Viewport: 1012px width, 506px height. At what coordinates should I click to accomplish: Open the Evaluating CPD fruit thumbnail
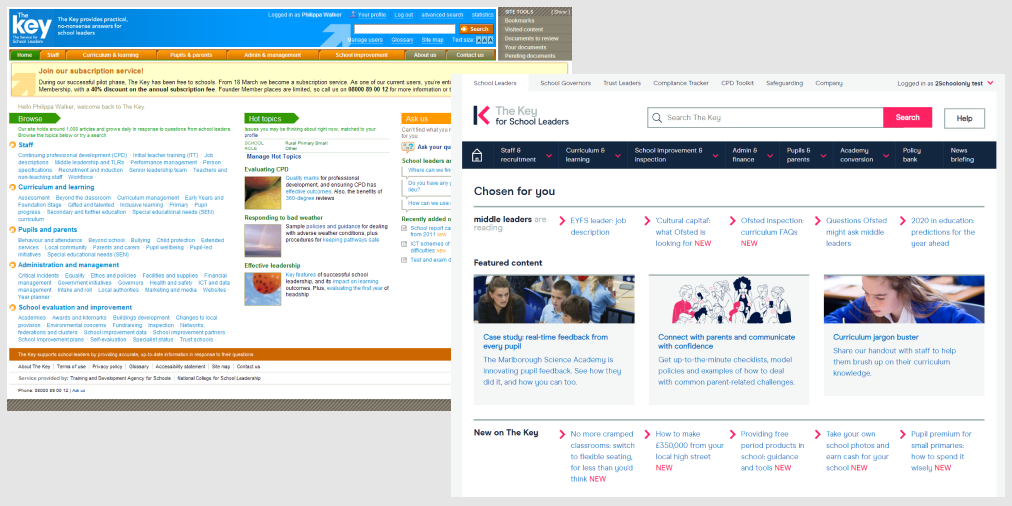pyautogui.click(x=262, y=192)
